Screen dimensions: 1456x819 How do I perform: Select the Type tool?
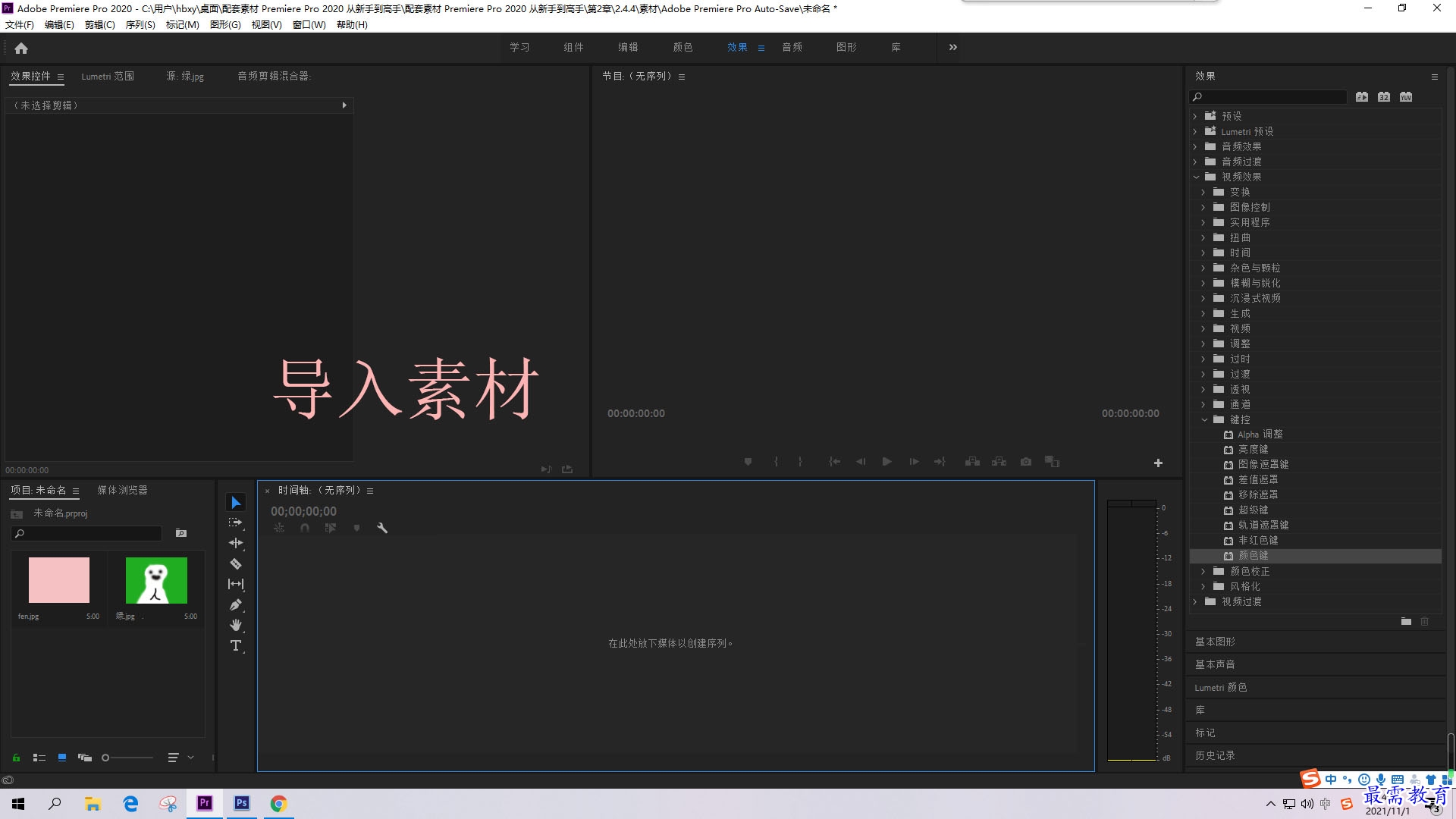click(x=236, y=645)
